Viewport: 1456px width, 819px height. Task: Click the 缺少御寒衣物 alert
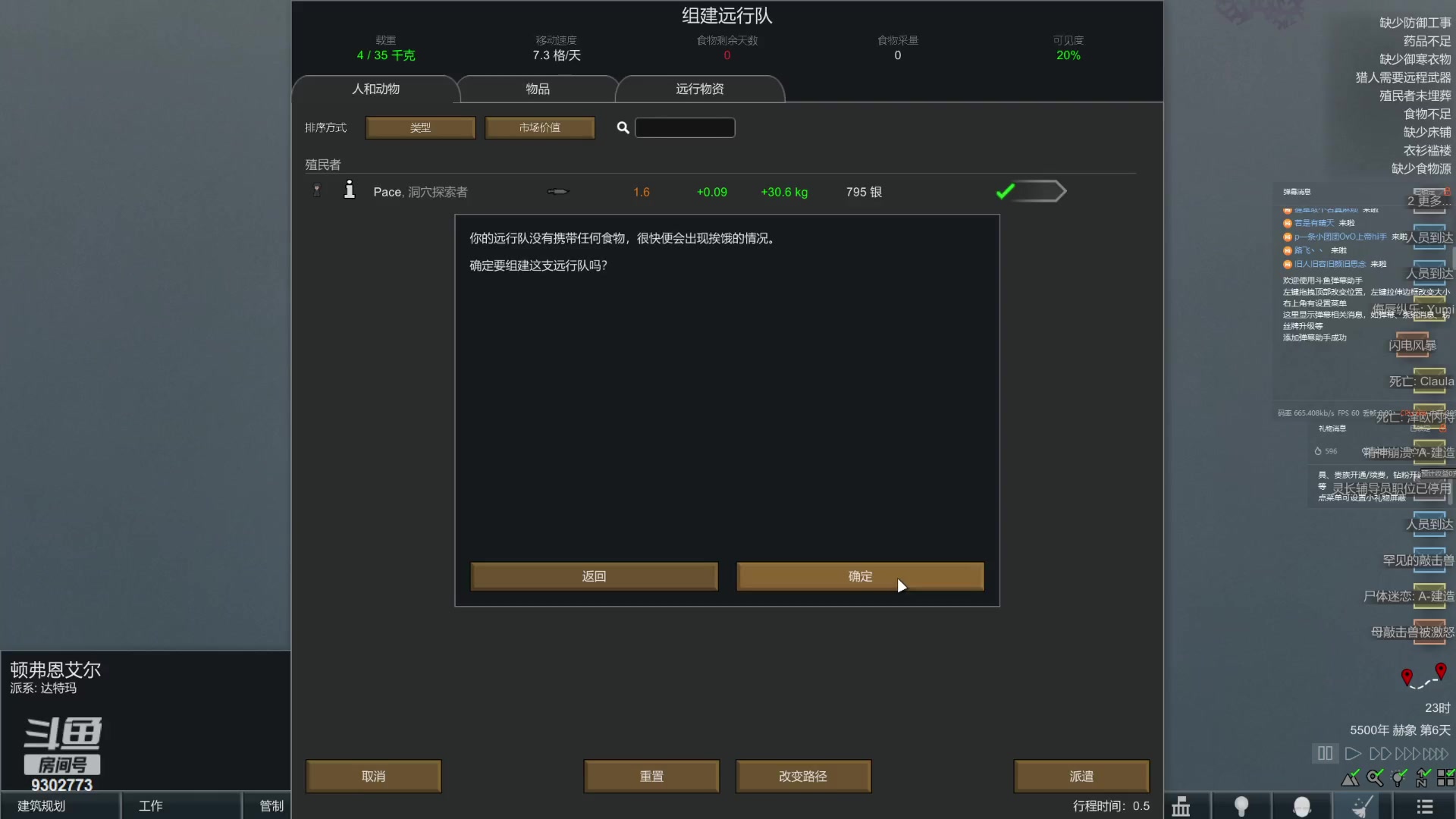(x=1415, y=59)
